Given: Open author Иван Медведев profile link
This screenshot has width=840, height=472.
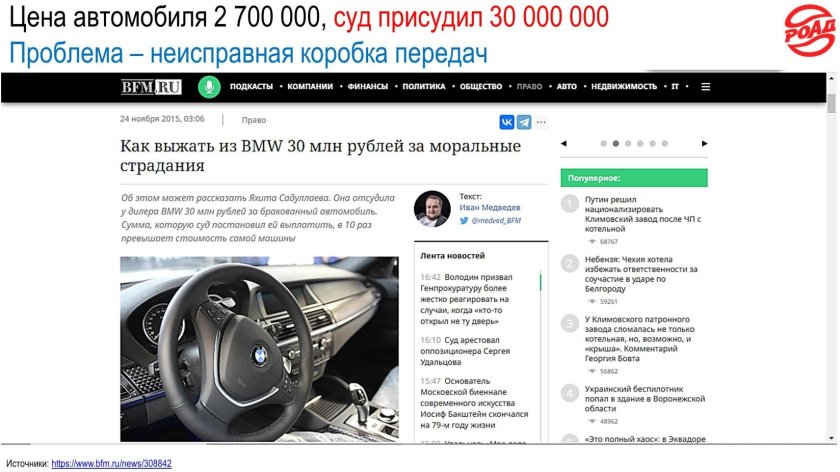Looking at the screenshot, I should [x=490, y=207].
